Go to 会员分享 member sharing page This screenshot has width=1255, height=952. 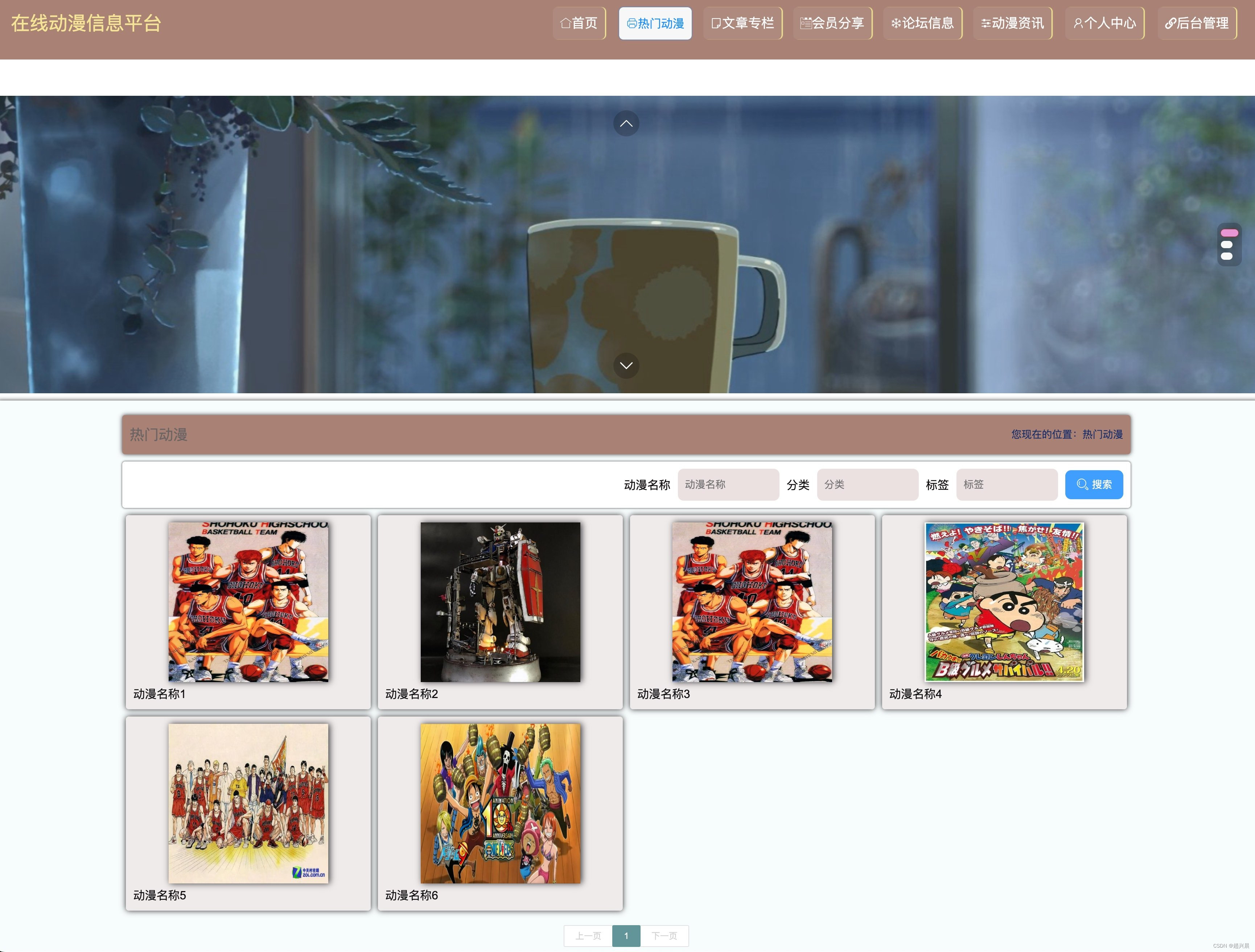click(832, 23)
